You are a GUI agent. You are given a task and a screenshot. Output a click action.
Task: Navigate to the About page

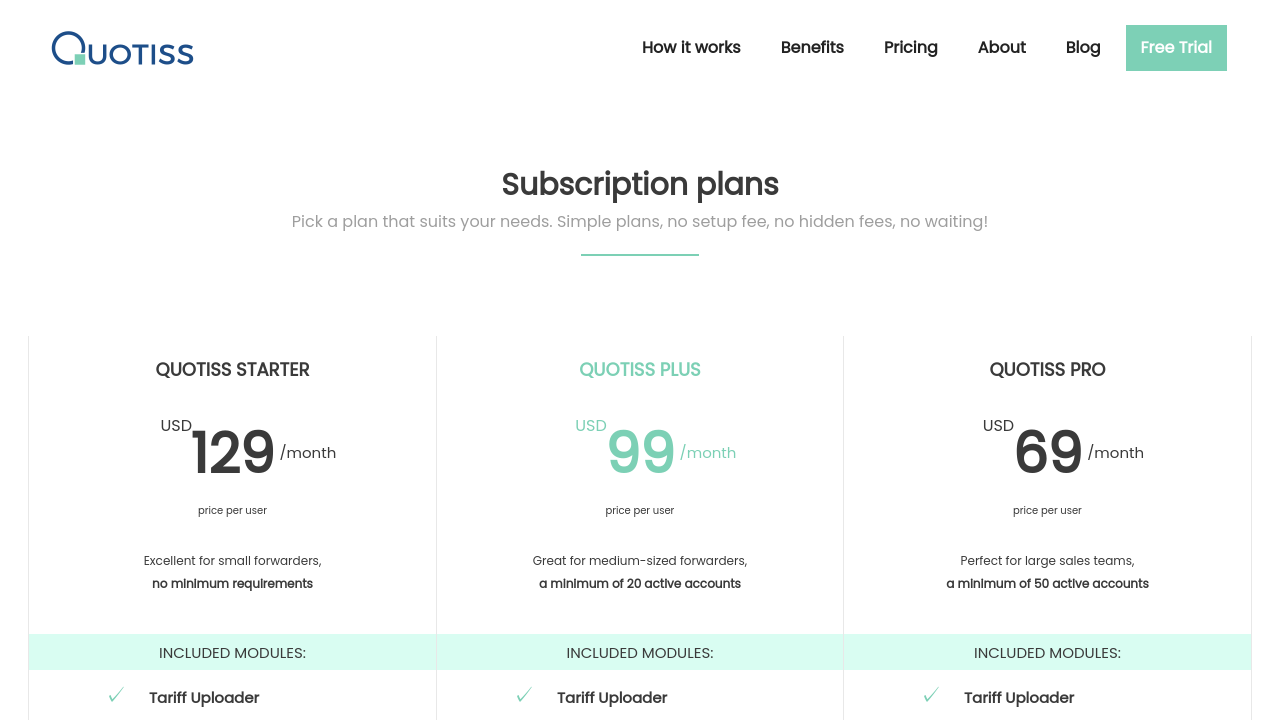point(1001,48)
